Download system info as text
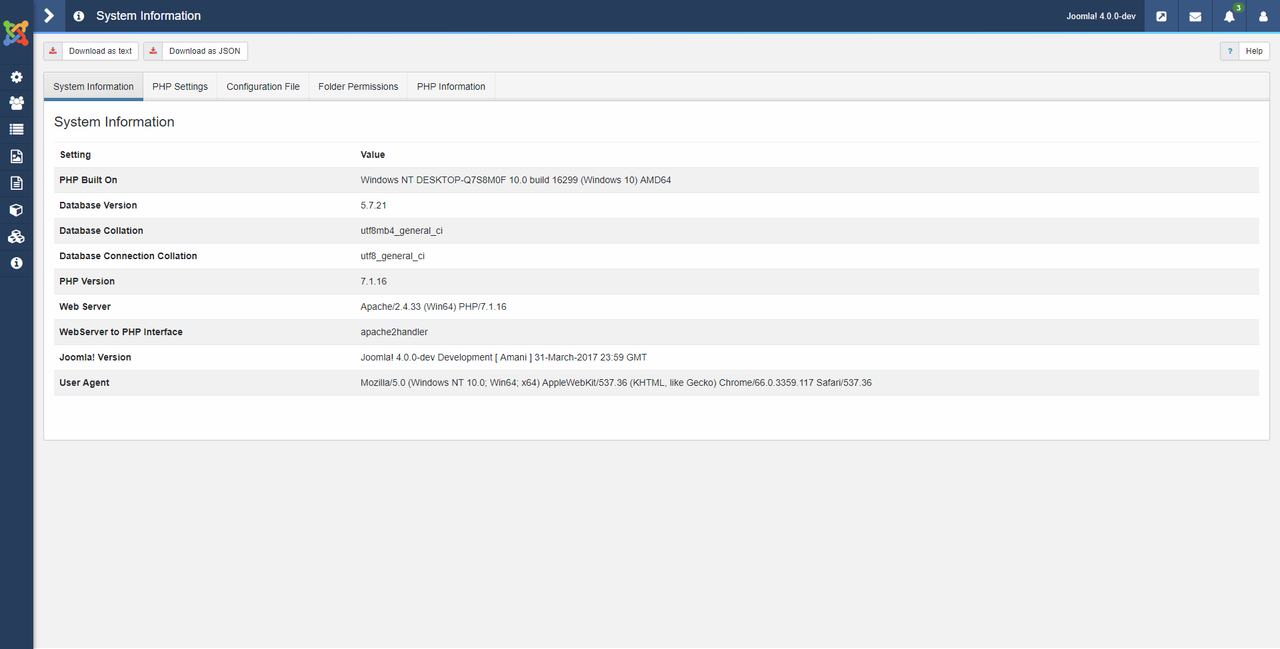This screenshot has height=649, width=1280. tap(91, 51)
